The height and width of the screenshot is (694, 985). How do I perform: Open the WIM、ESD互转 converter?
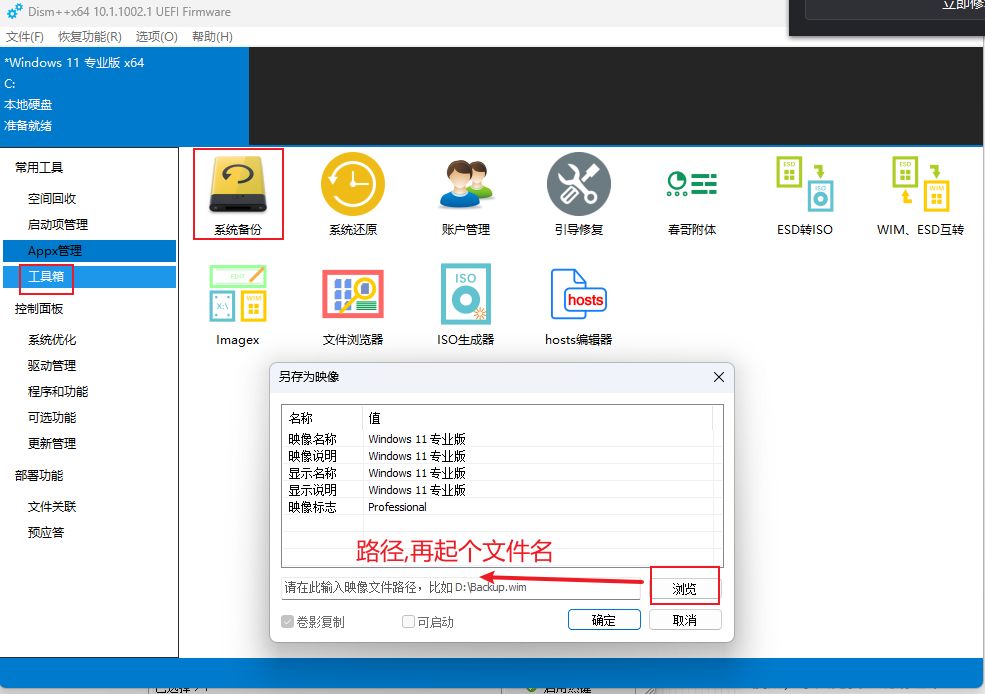point(920,194)
